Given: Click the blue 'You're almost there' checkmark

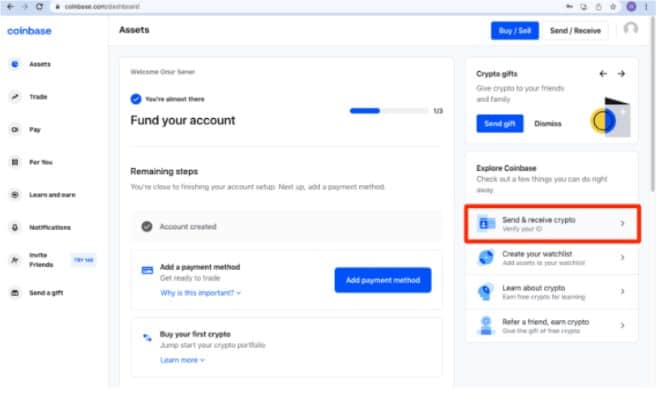Looking at the screenshot, I should pyautogui.click(x=136, y=99).
